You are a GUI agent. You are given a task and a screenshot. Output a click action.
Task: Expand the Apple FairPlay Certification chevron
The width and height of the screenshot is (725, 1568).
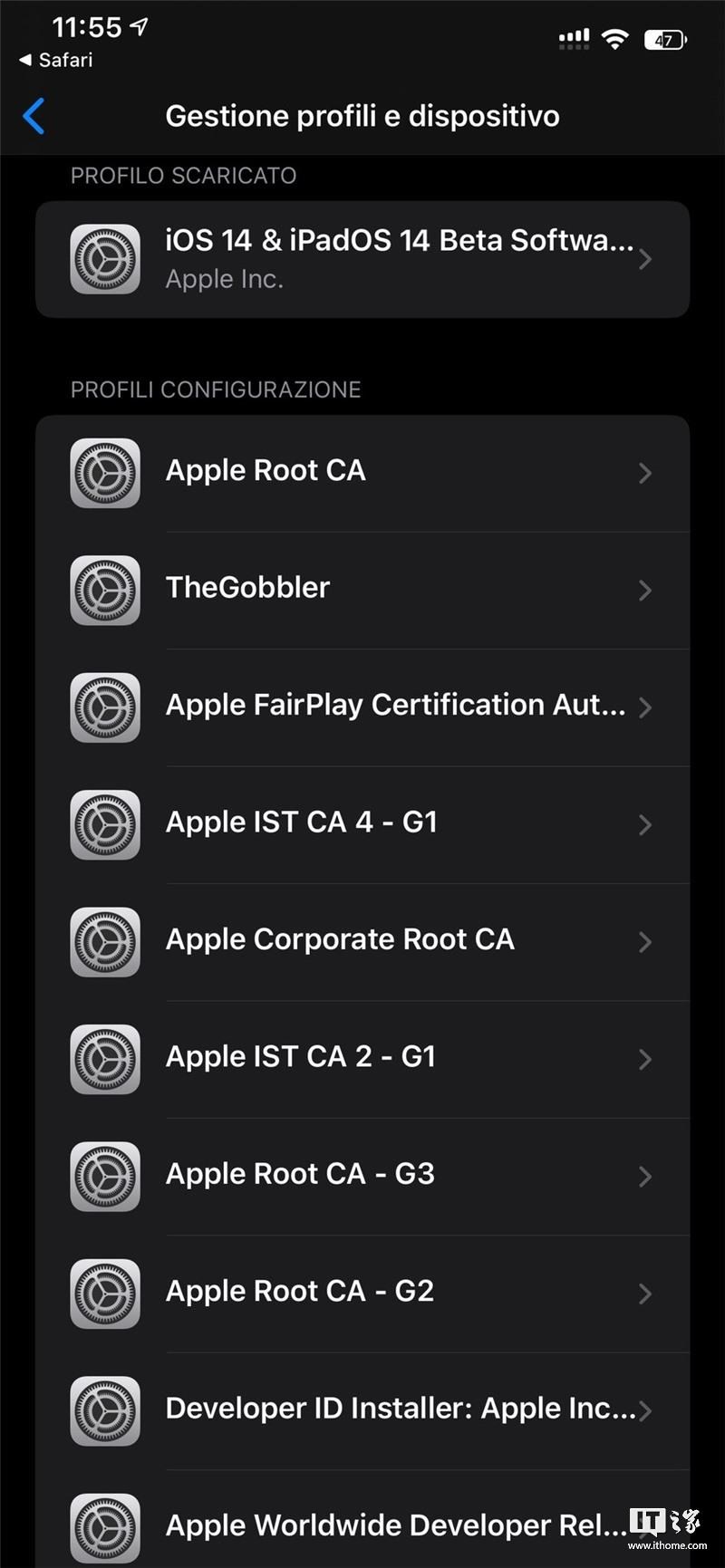click(x=645, y=707)
